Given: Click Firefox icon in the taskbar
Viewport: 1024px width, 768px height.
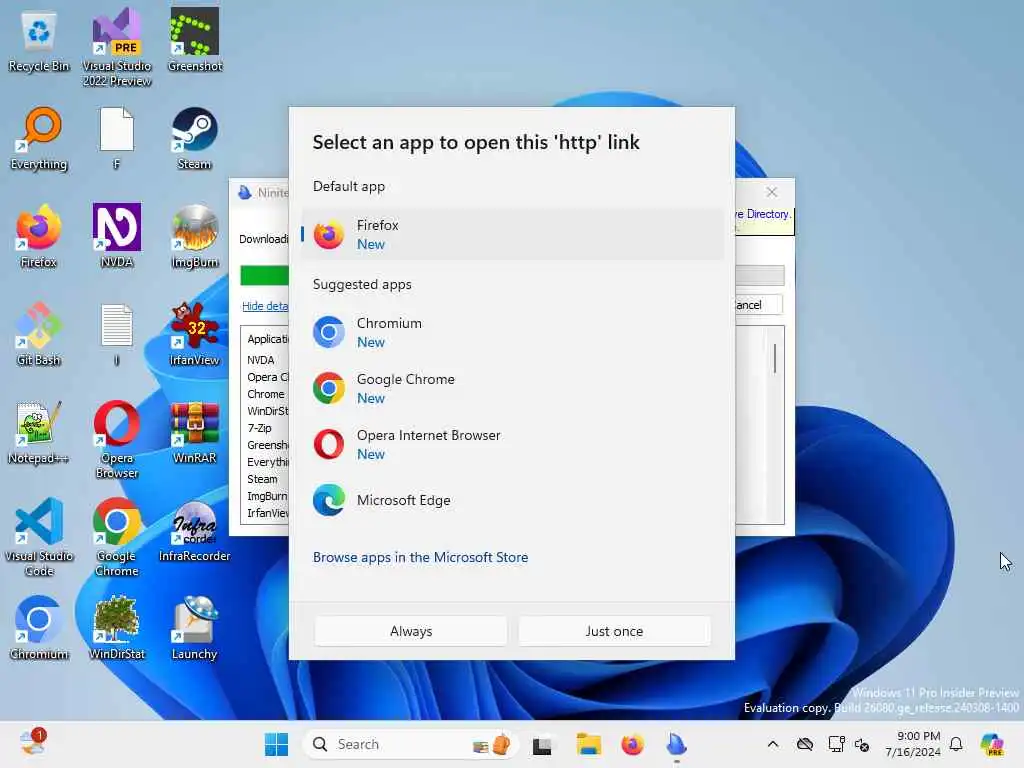Looking at the screenshot, I should (x=632, y=744).
